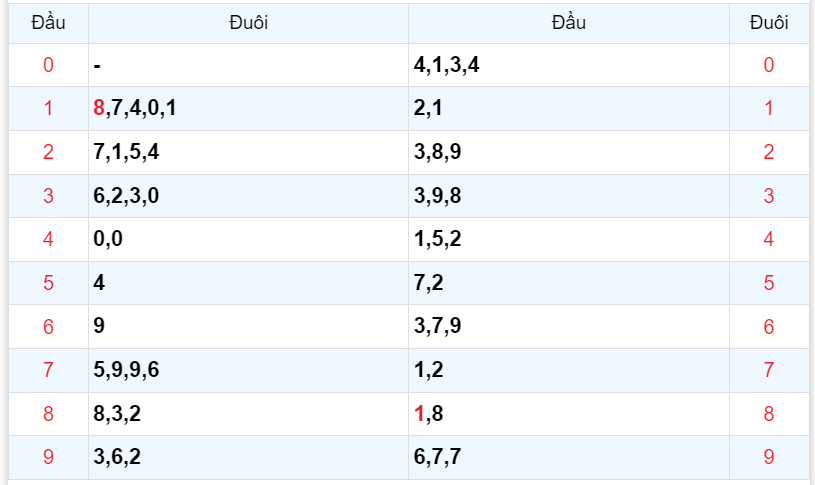Click the cell containing 7,2
815x485 pixels.
click(x=429, y=283)
